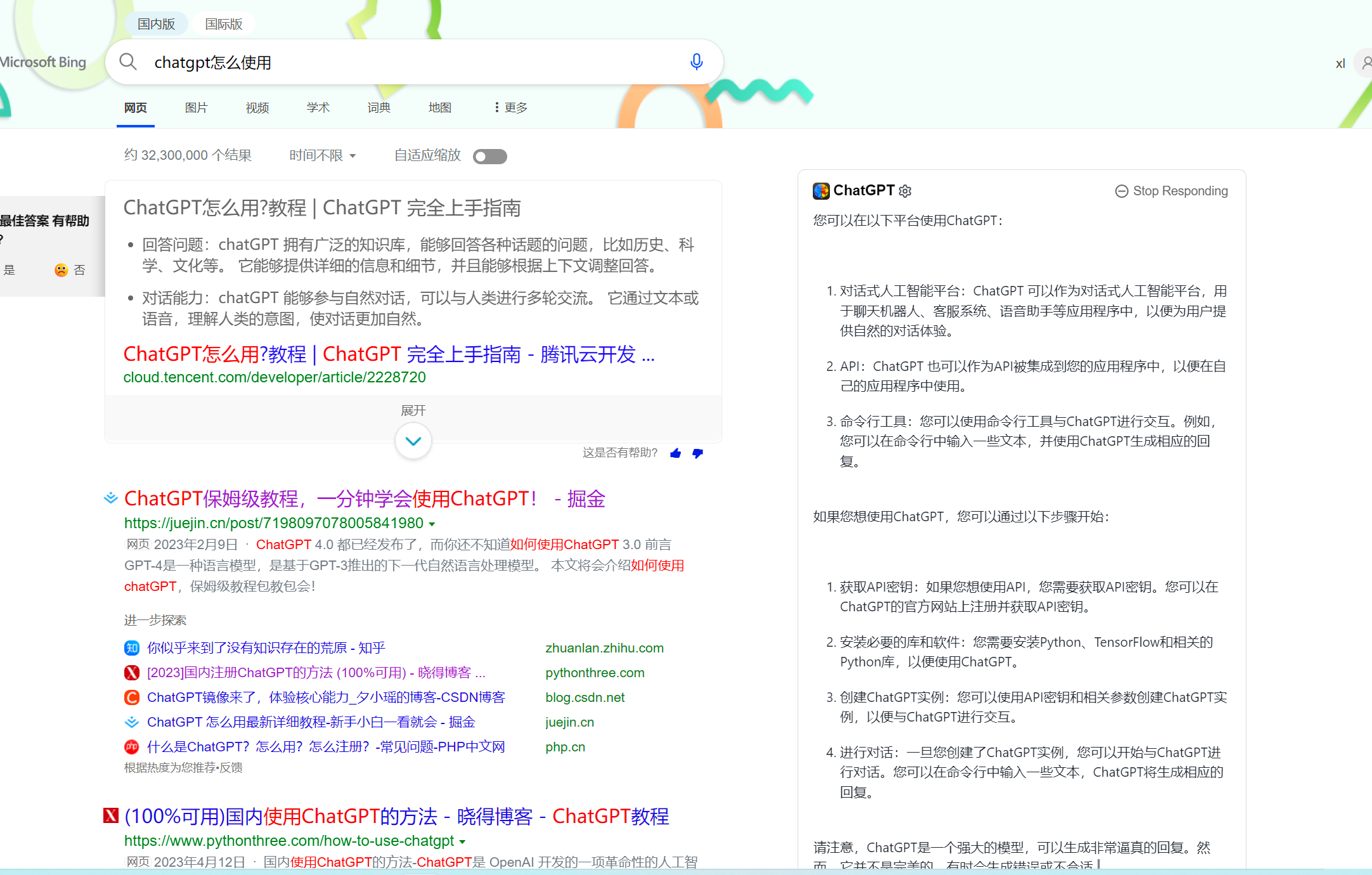Open dropdown arrow next to juejin.cn URL
Image resolution: width=1372 pixels, height=875 pixels.
[432, 524]
